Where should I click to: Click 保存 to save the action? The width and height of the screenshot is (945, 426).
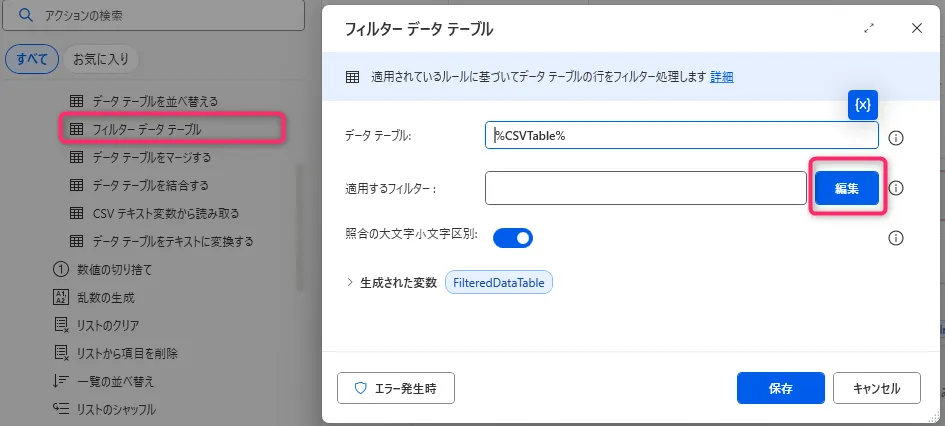pyautogui.click(x=780, y=388)
